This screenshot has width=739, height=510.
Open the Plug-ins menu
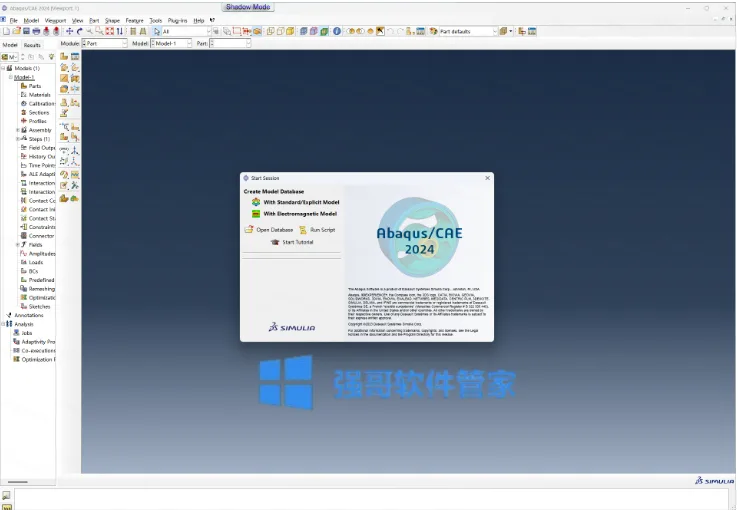[x=177, y=21]
